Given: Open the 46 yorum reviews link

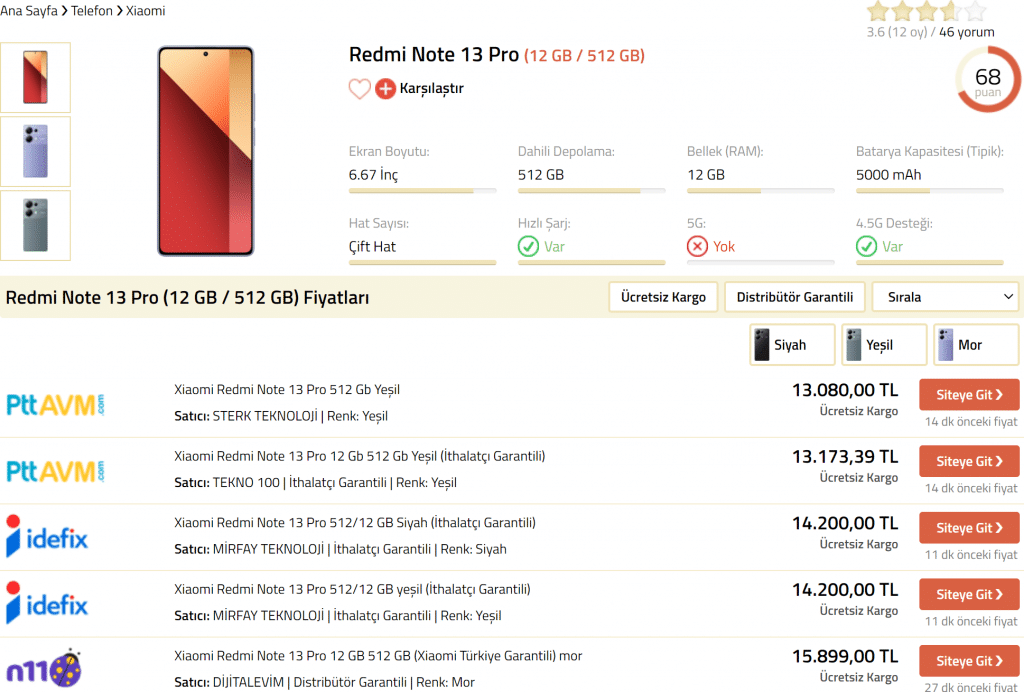Looking at the screenshot, I should (967, 32).
